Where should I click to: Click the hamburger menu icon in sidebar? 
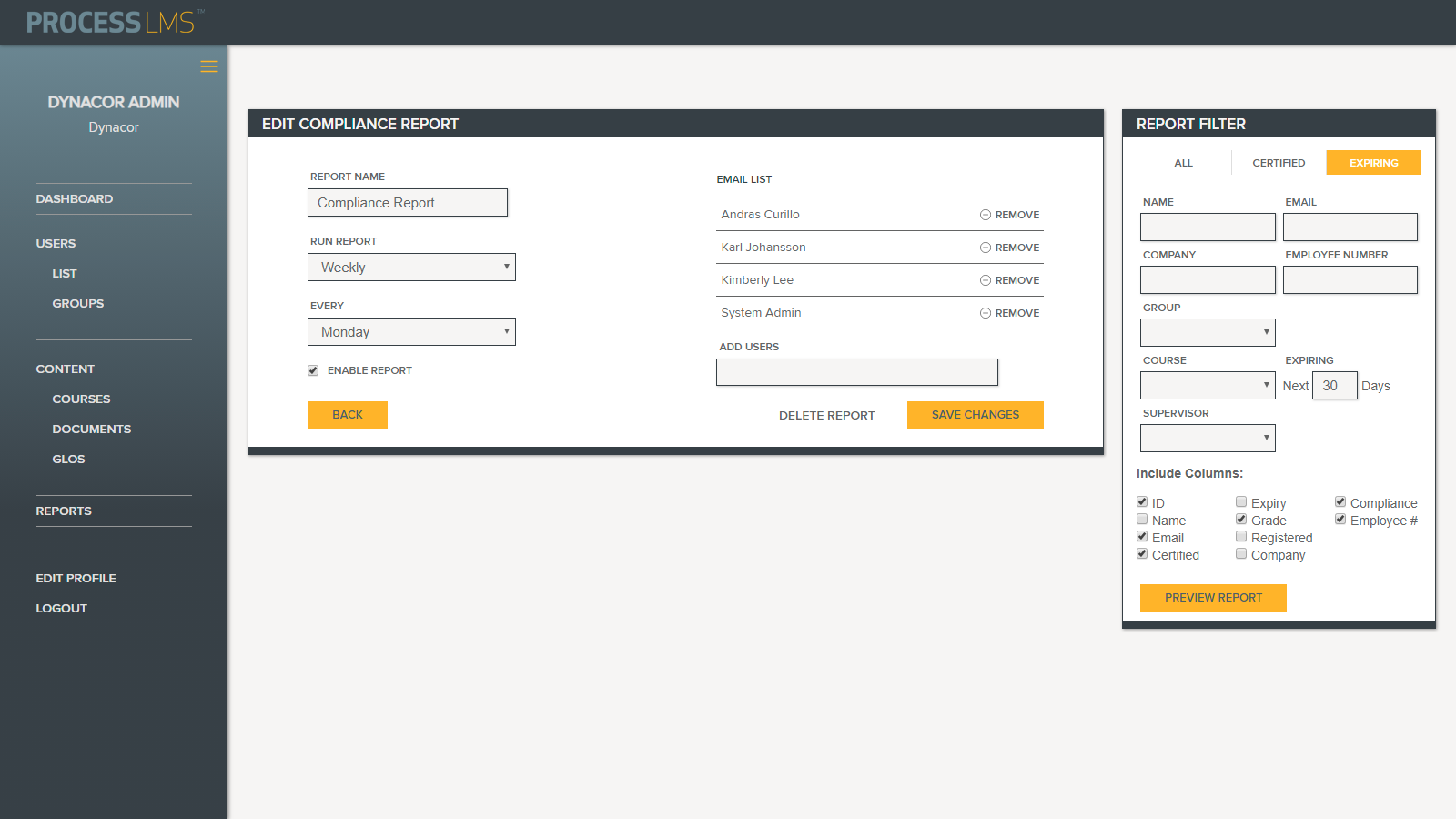209,66
